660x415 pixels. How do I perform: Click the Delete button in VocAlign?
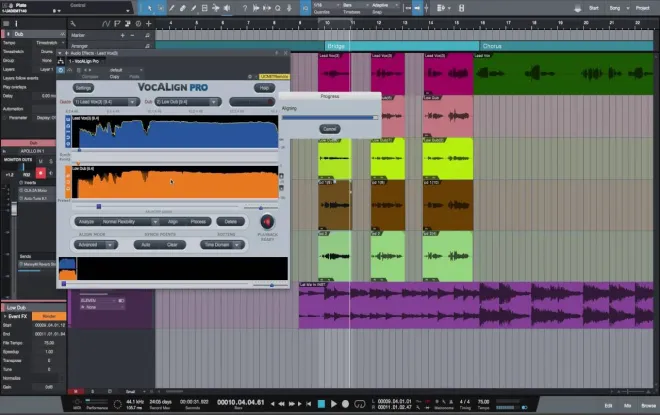click(x=230, y=221)
